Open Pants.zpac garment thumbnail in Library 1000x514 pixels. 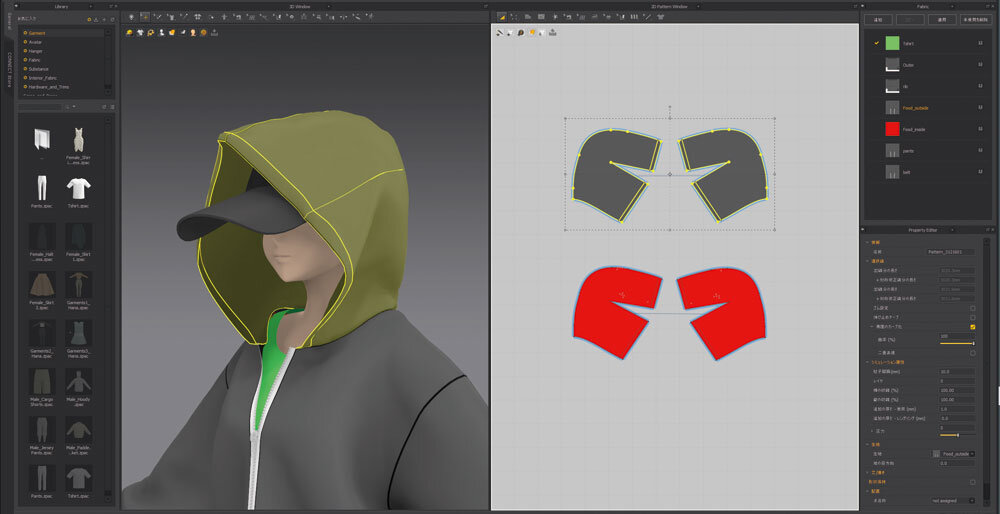click(x=42, y=188)
